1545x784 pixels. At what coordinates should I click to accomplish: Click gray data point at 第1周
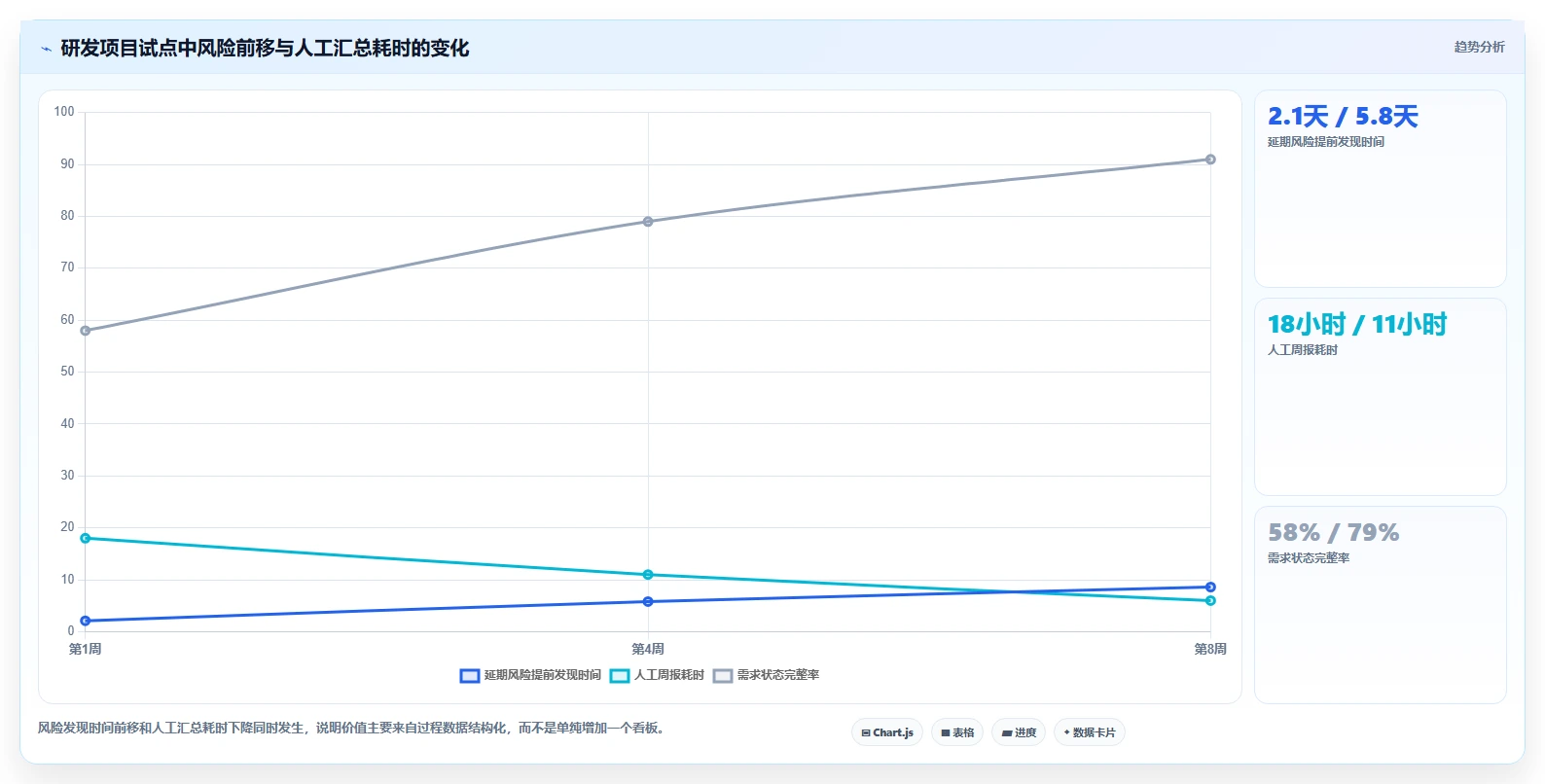(x=86, y=331)
